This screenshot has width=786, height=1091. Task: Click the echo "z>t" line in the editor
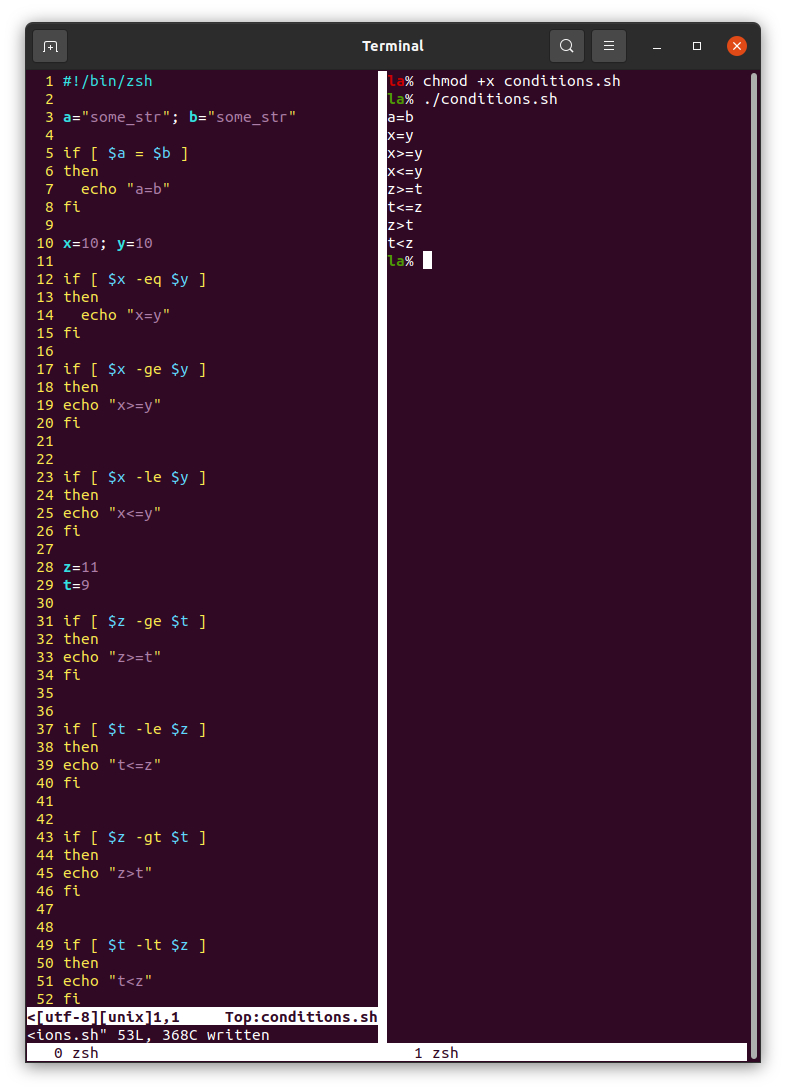pos(107,873)
